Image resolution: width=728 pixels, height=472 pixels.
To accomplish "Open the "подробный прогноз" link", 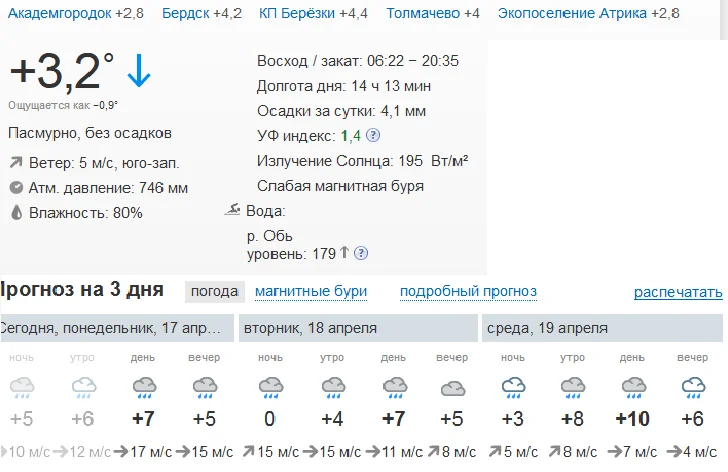I will 468,292.
